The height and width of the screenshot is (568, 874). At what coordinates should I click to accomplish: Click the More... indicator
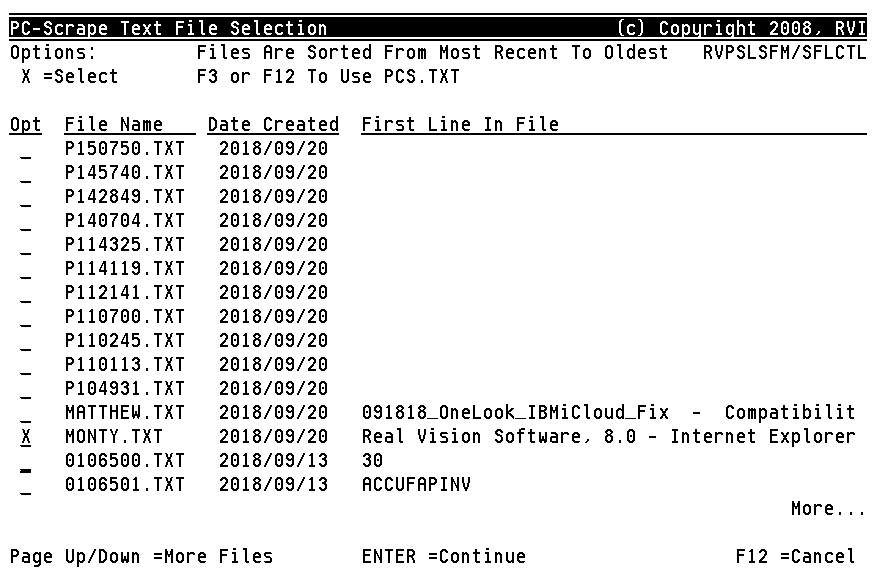[828, 508]
